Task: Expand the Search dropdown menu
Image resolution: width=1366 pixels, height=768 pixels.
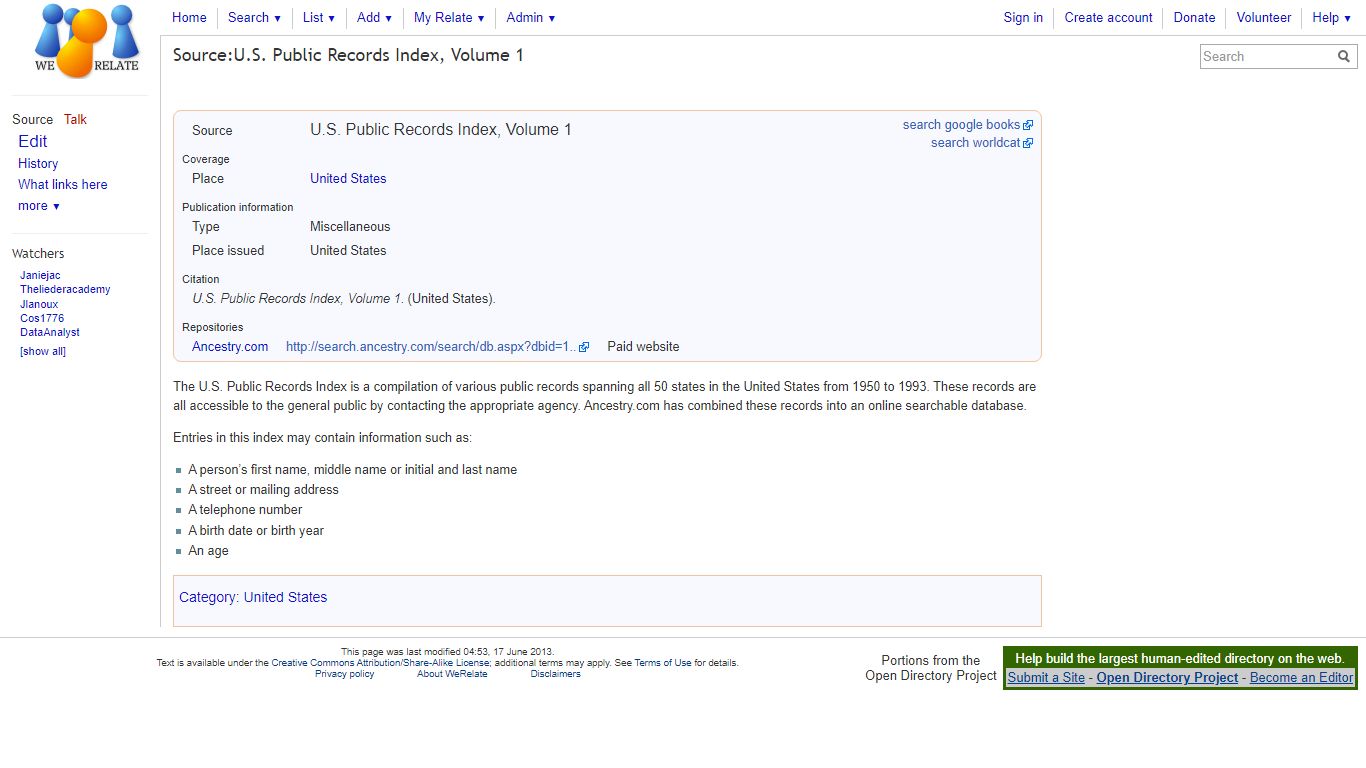Action: [x=254, y=17]
